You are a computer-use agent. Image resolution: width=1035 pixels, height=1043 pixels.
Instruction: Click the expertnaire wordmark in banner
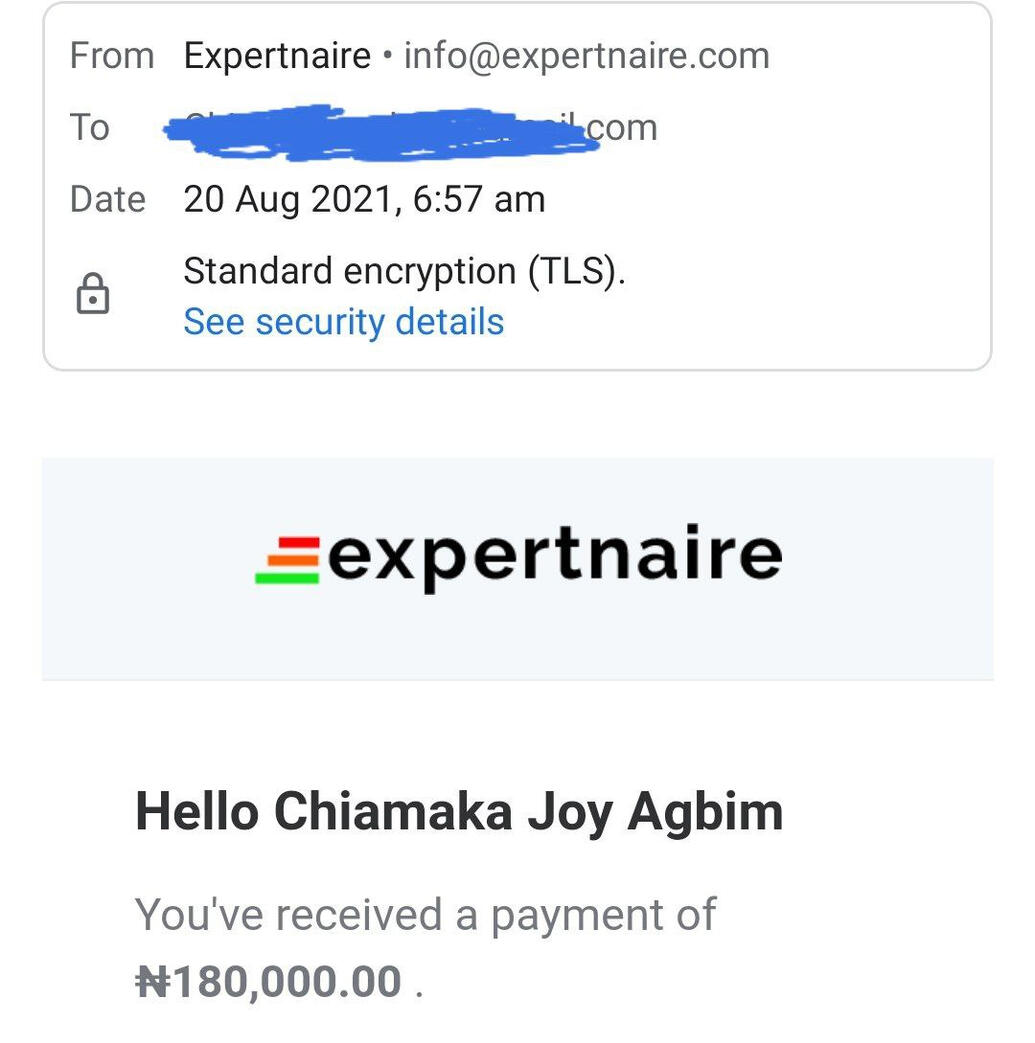(x=554, y=558)
